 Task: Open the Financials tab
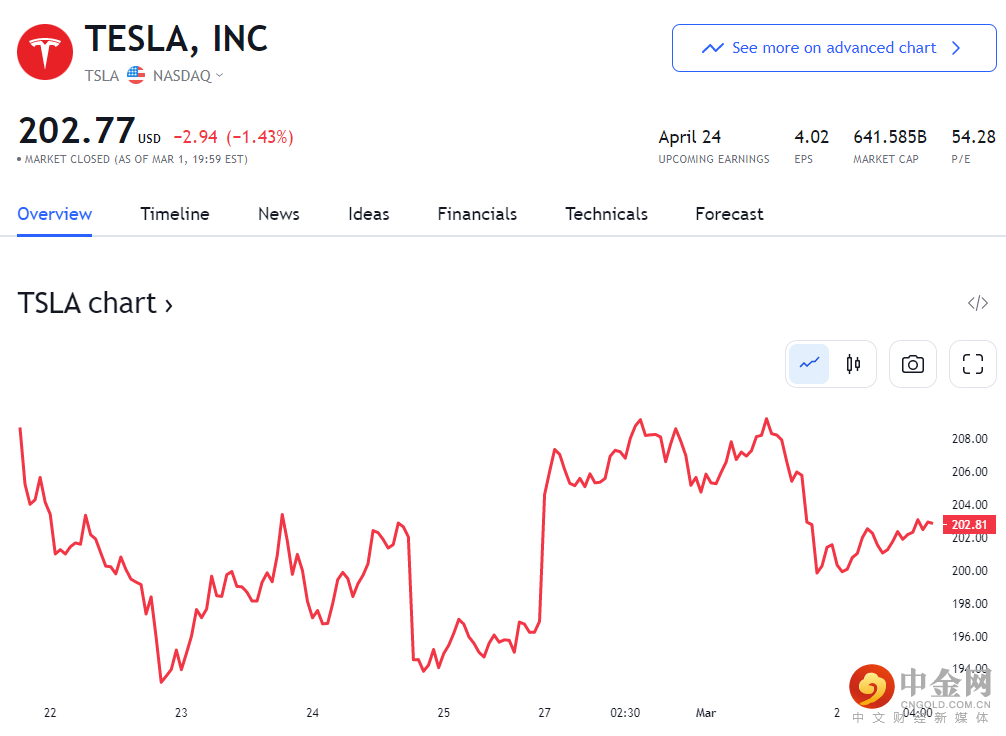pos(477,214)
